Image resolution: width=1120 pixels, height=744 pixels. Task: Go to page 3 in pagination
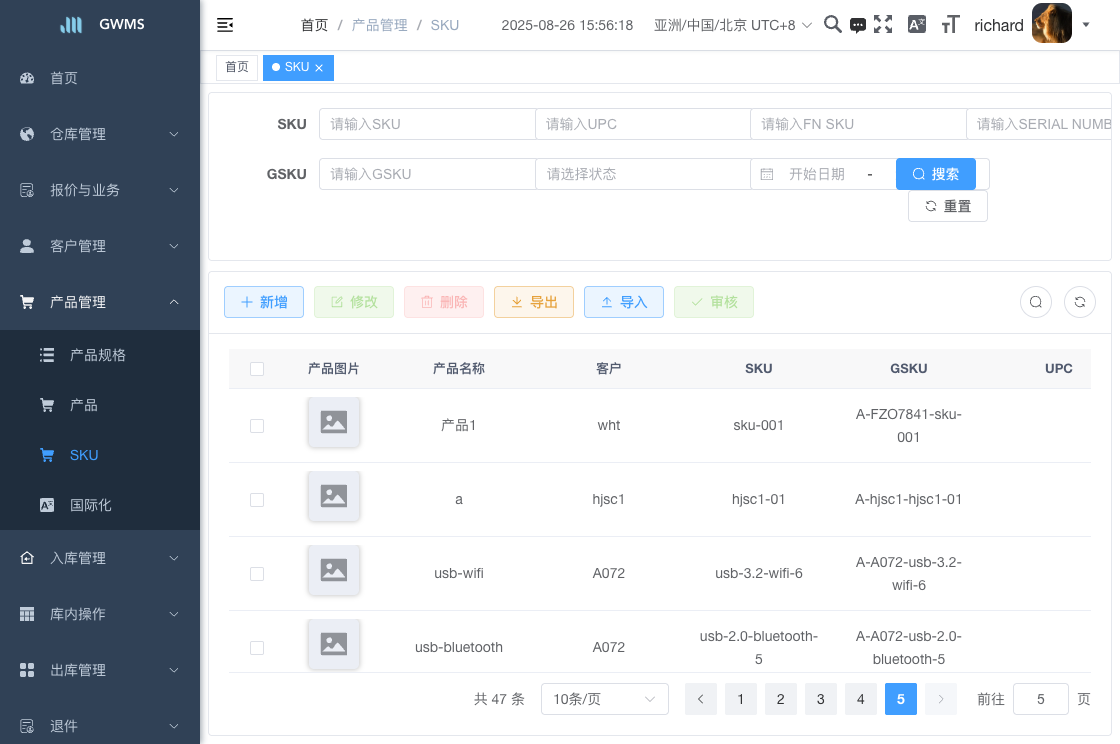(x=820, y=700)
